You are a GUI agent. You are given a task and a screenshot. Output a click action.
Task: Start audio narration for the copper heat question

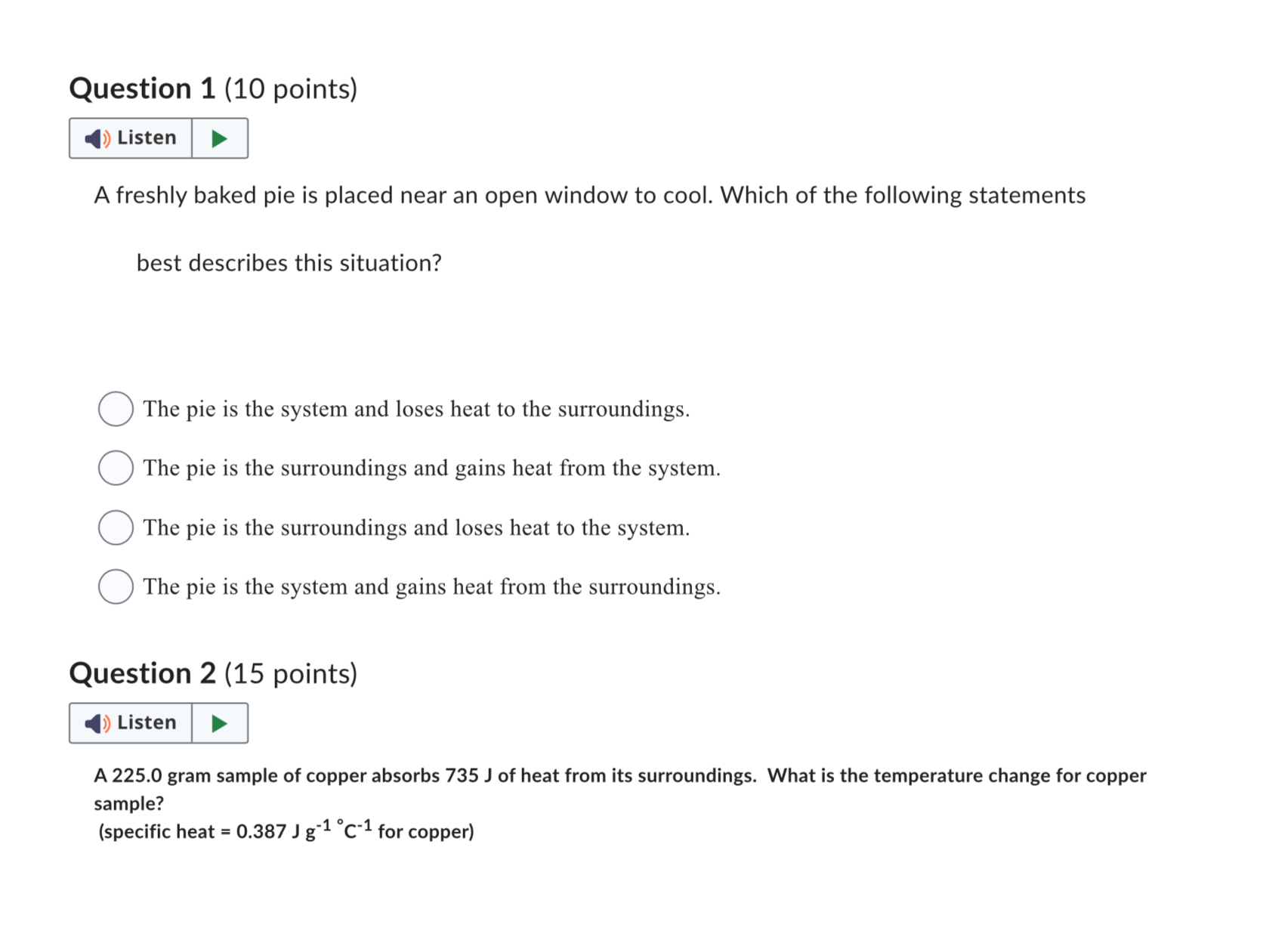(x=219, y=722)
